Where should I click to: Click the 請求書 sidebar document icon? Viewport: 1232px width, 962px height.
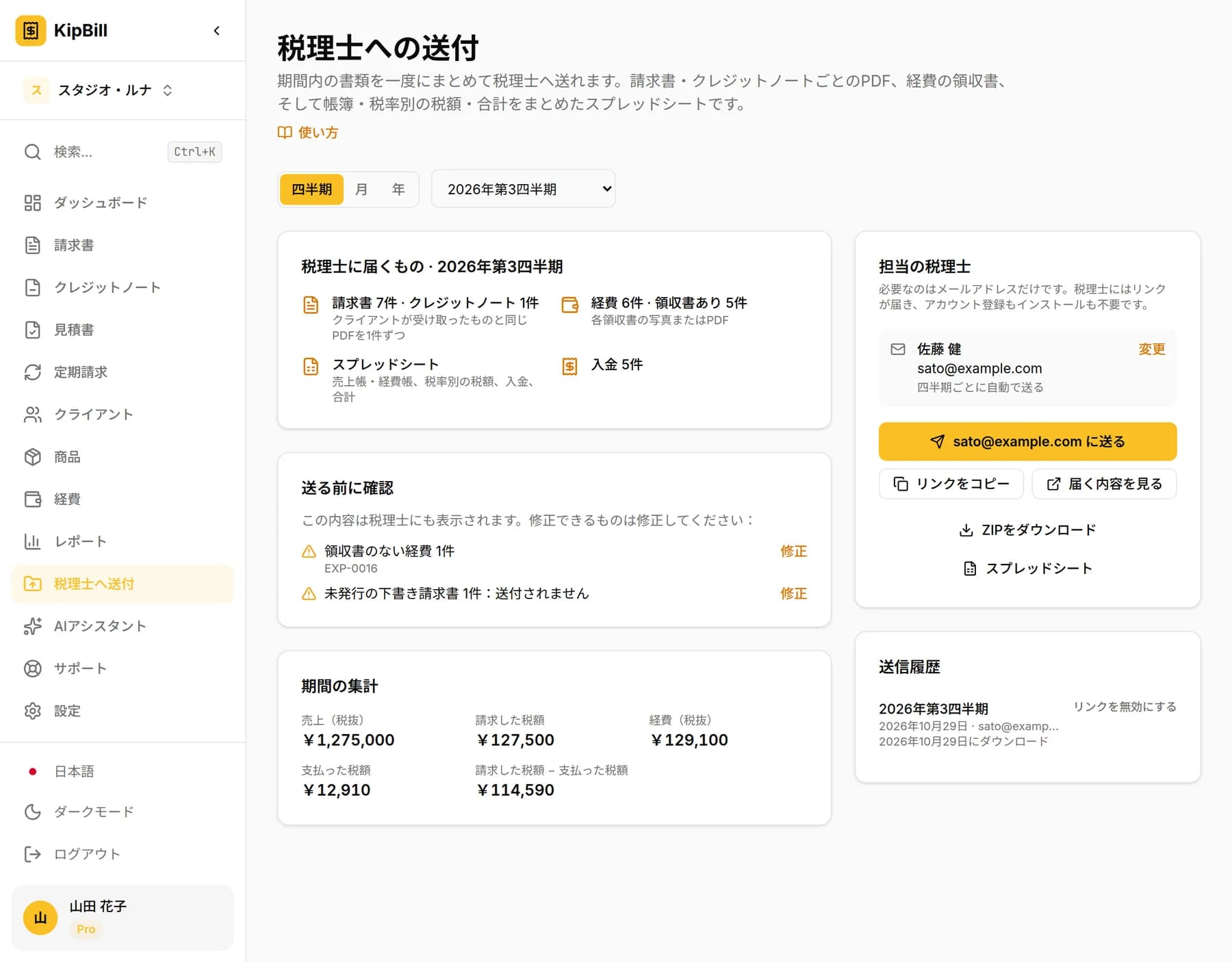(32, 245)
